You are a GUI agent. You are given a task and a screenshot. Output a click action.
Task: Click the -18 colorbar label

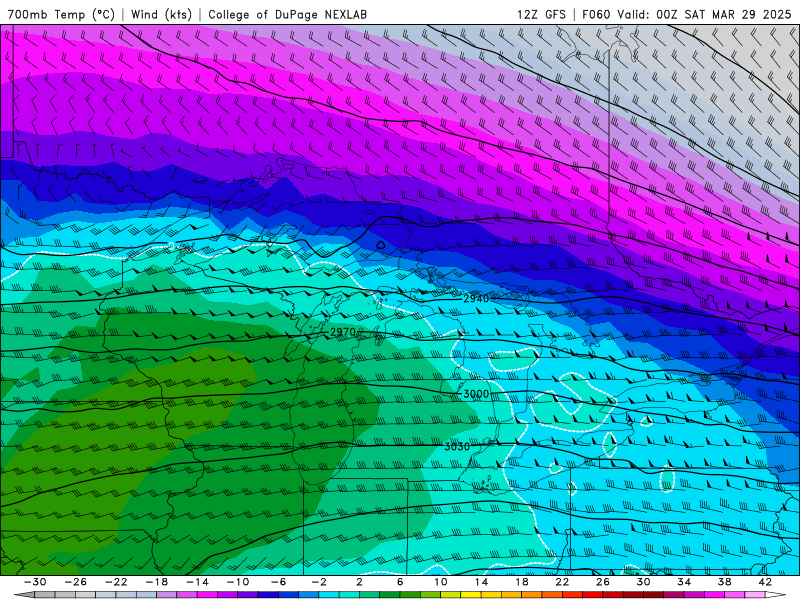click(x=157, y=582)
